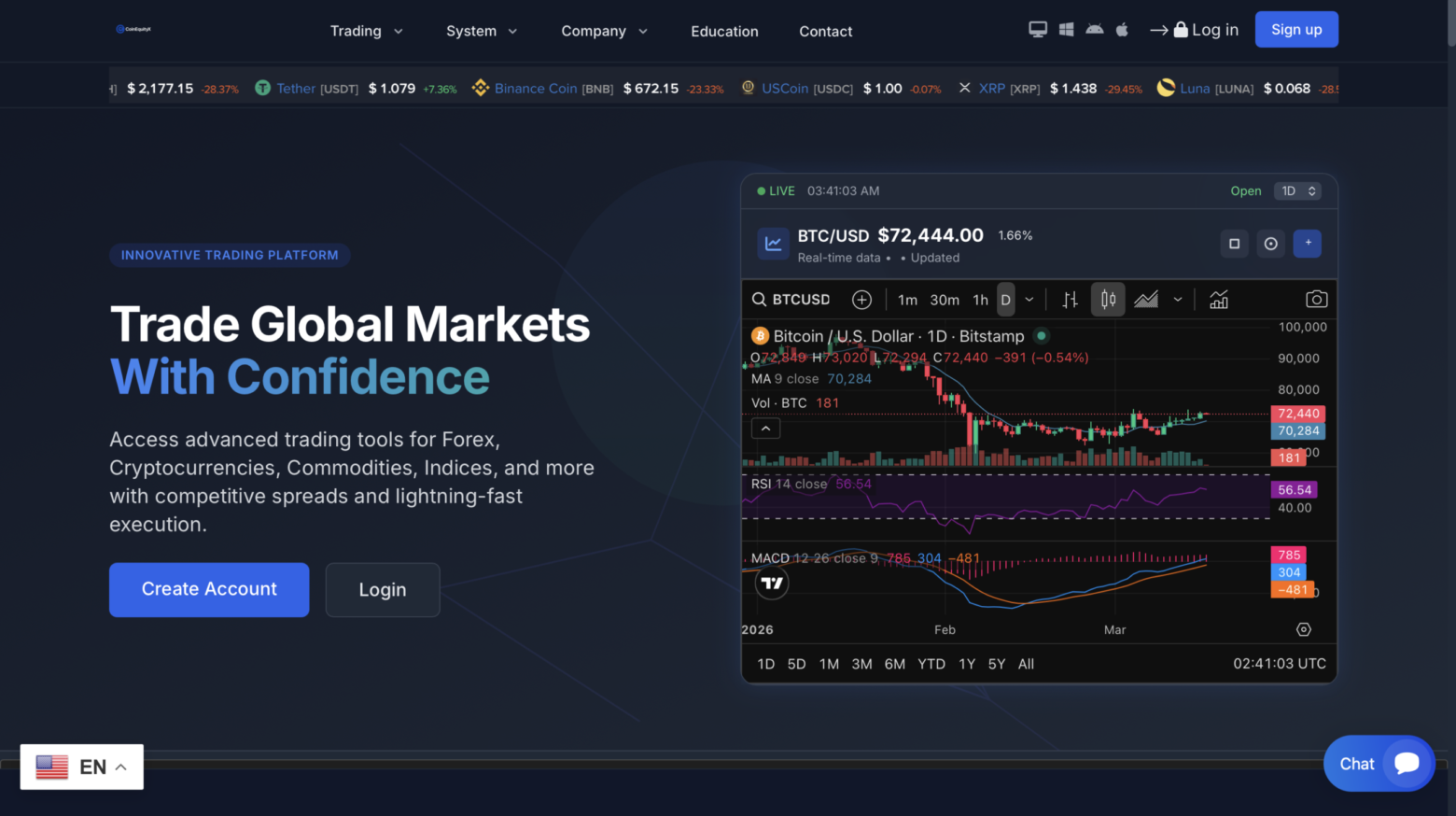Click the Windows platform icon

(x=1066, y=30)
